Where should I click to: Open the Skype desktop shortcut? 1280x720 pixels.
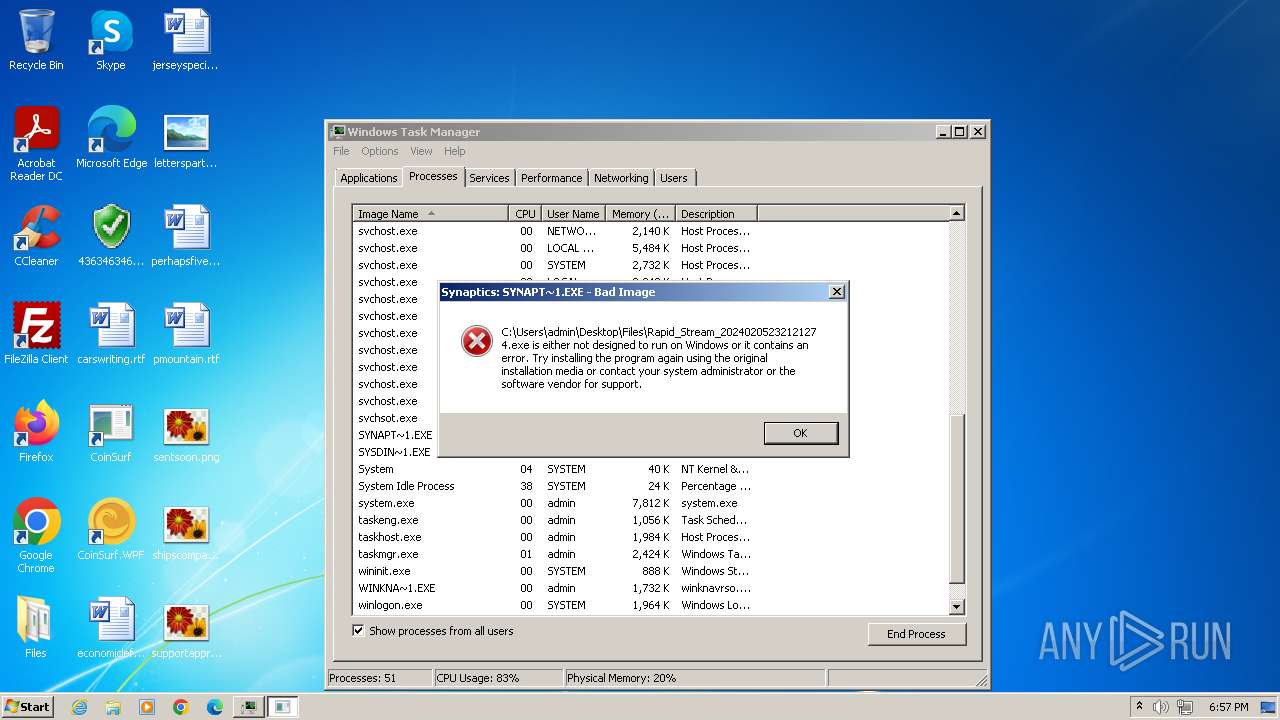tap(111, 40)
